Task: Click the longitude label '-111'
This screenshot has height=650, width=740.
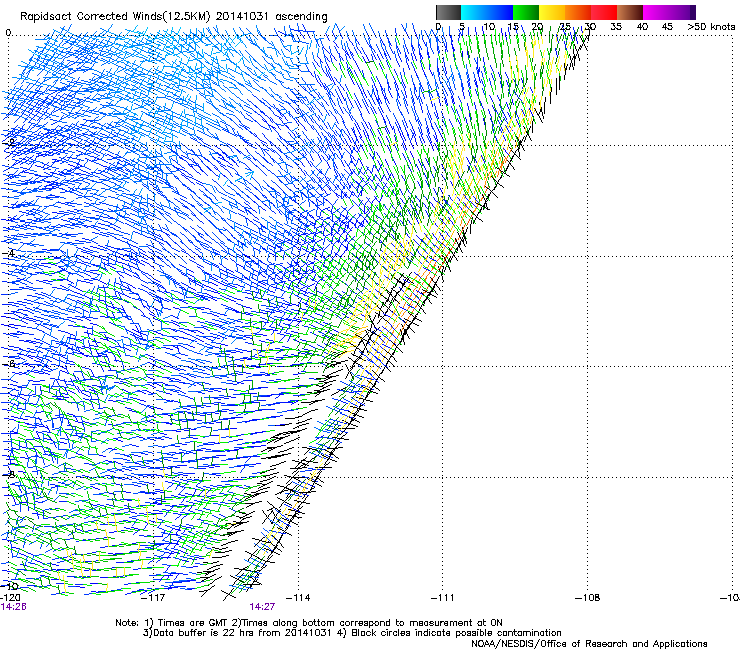Action: (x=443, y=598)
